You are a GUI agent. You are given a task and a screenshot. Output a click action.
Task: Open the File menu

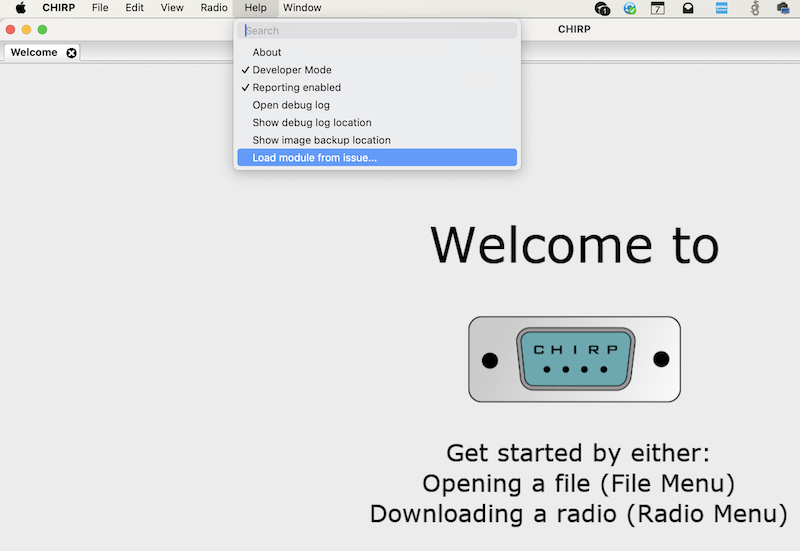(x=100, y=8)
